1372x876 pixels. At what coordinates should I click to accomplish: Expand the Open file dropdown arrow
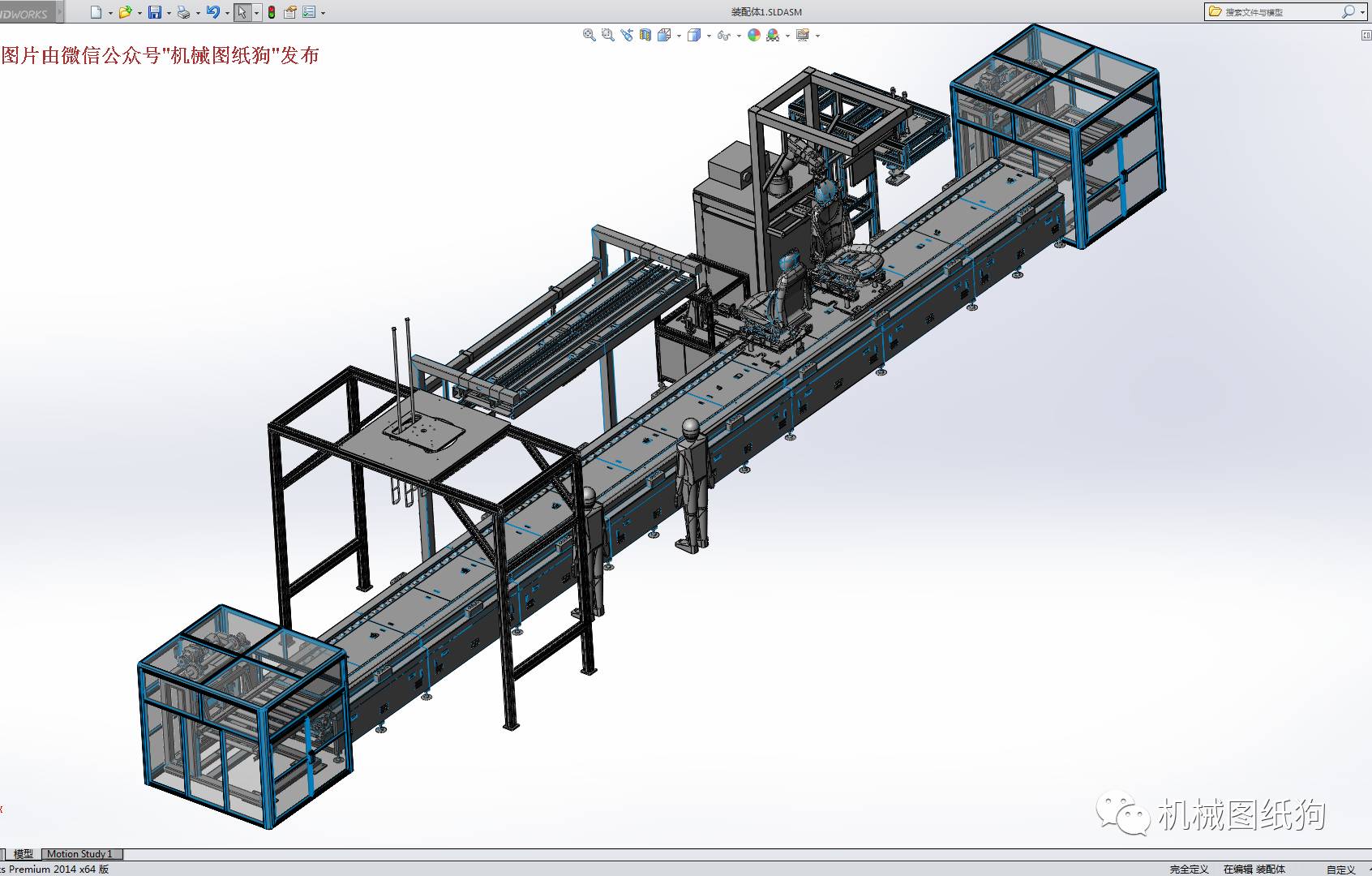139,13
